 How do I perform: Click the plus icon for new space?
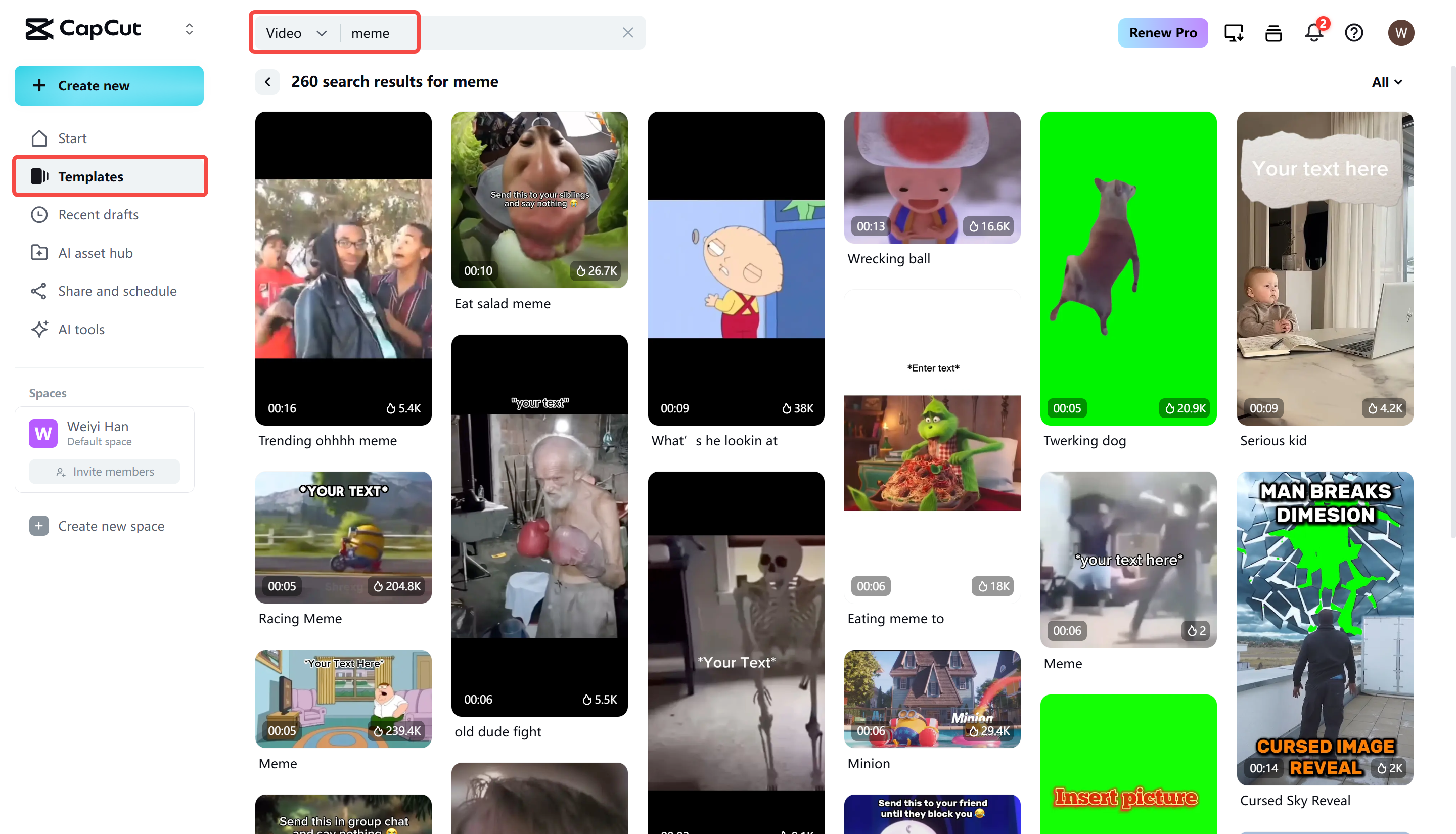tap(39, 525)
